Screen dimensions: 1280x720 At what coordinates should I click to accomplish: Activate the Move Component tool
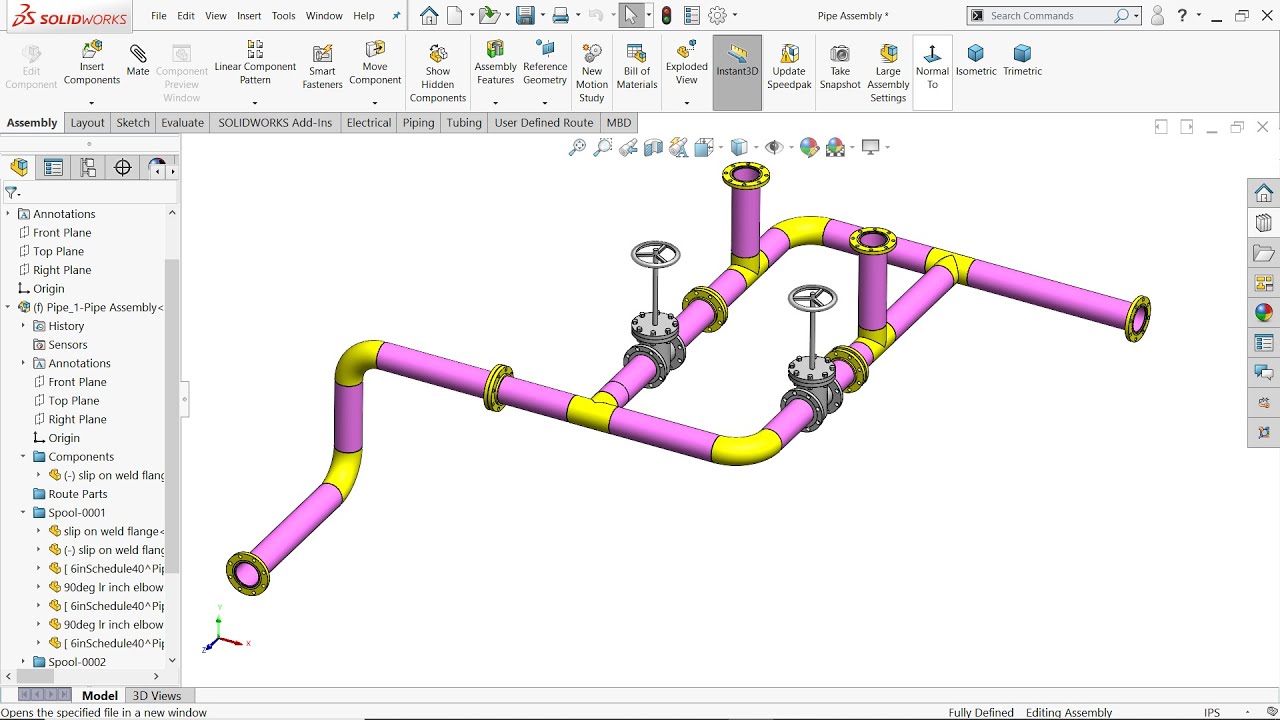pos(375,63)
